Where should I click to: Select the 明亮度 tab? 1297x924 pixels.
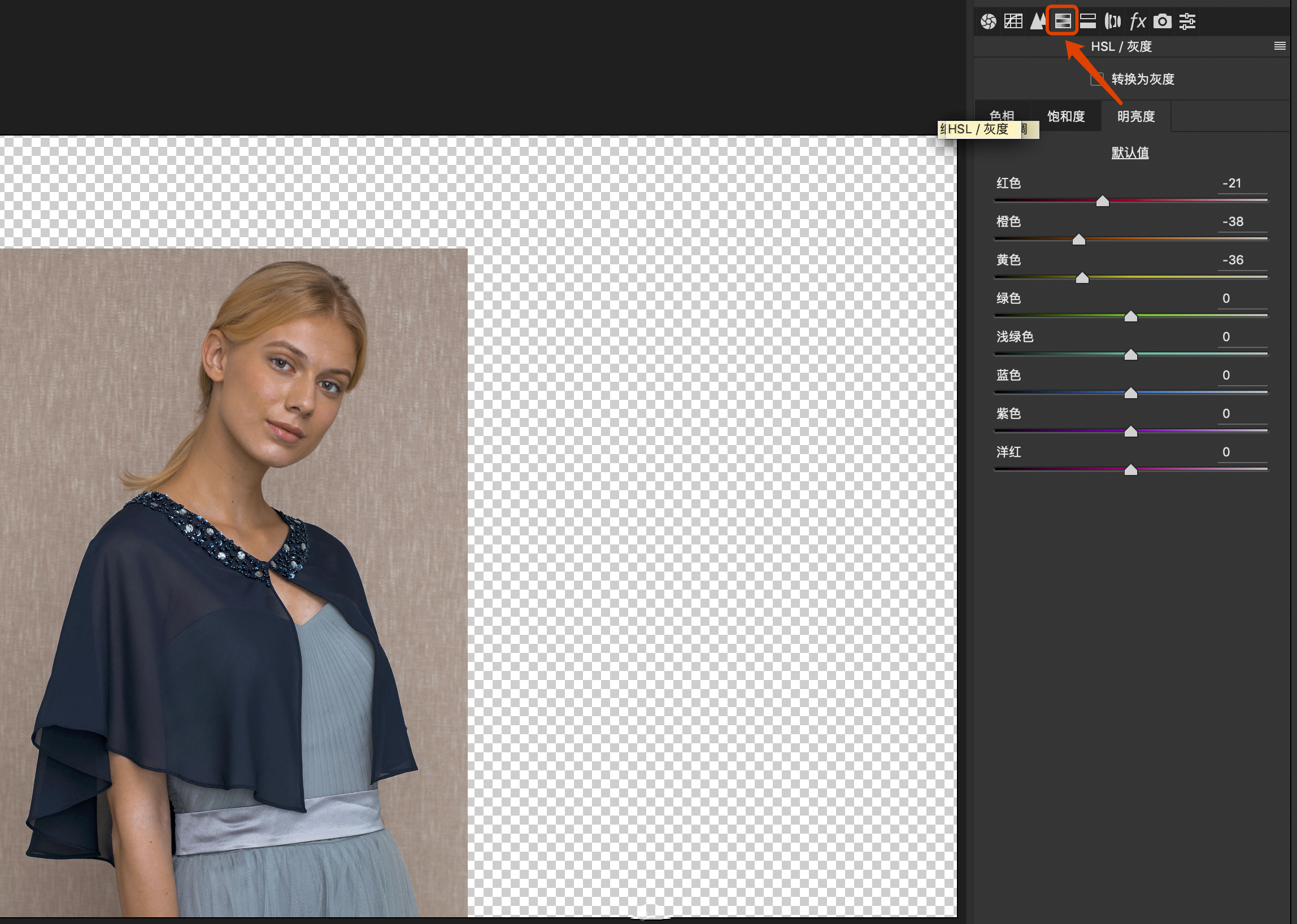click(x=1136, y=116)
